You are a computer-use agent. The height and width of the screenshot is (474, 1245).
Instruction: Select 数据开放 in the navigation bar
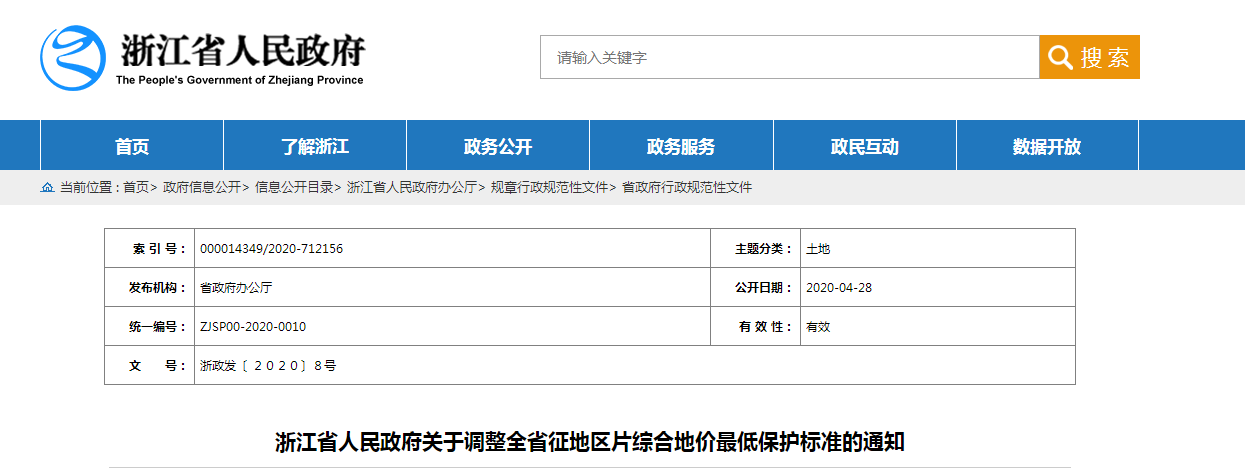pos(1047,147)
